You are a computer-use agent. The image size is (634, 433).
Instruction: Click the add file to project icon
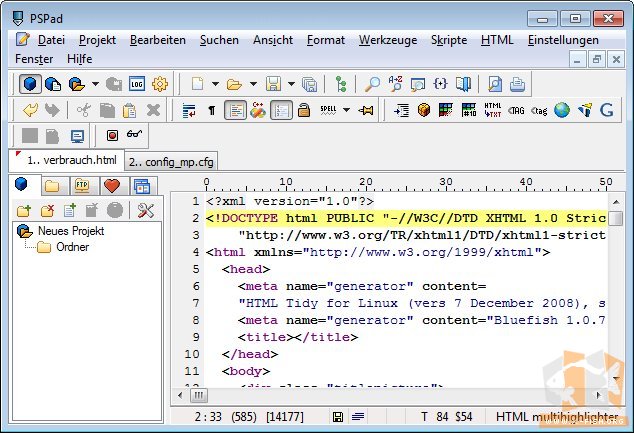point(70,210)
